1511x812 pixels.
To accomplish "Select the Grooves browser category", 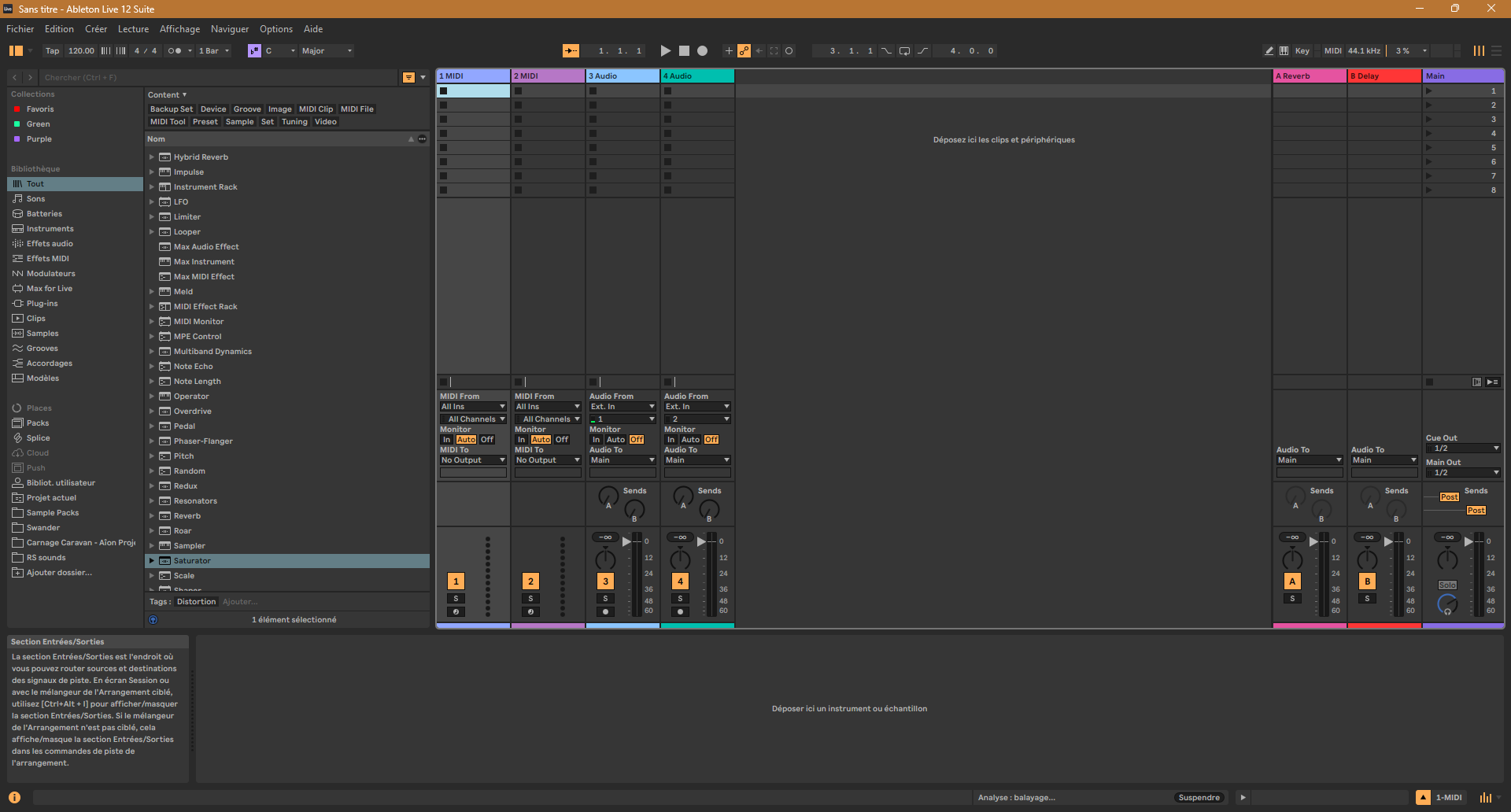I will pos(75,349).
